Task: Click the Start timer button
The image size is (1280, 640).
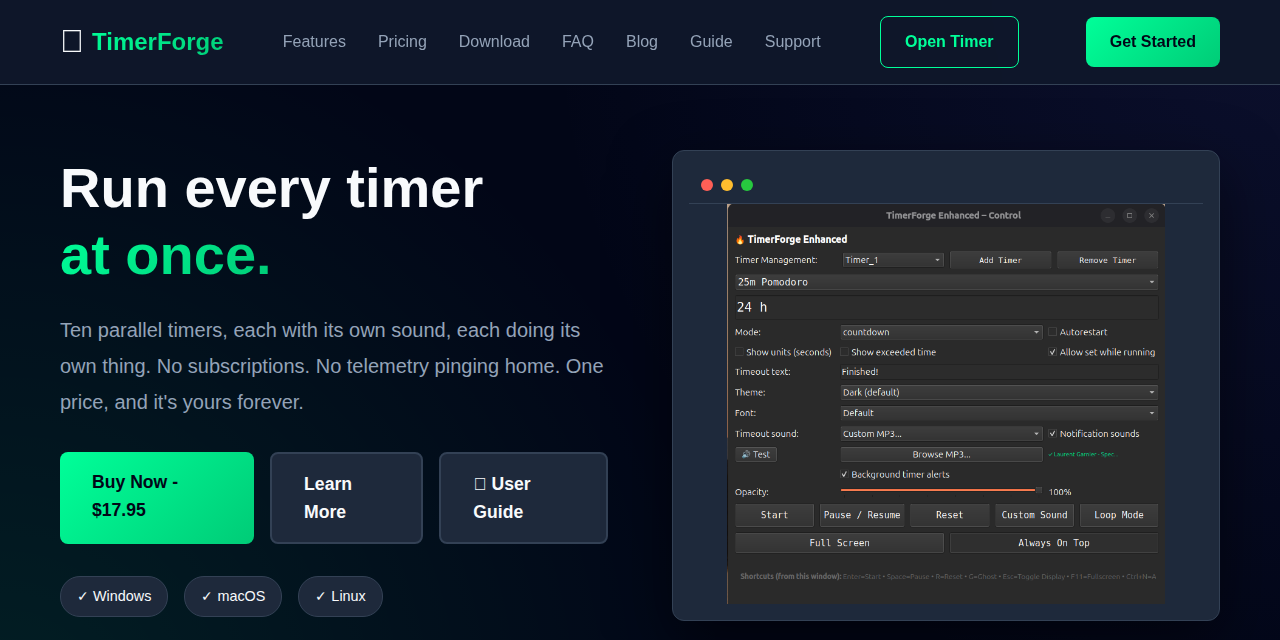Action: [774, 515]
